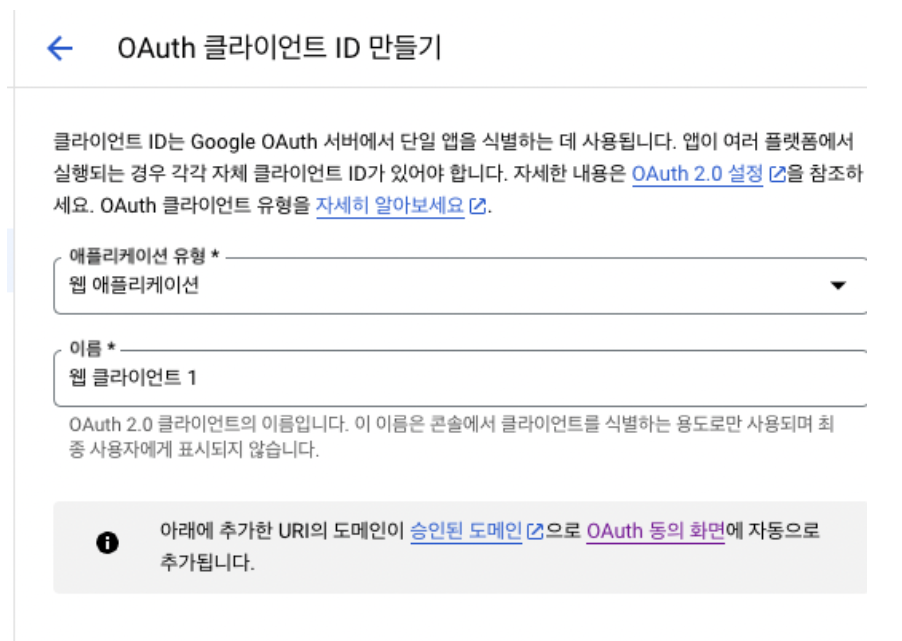The image size is (902, 641).
Task: Click the 이름 * field label
Action: 93,348
